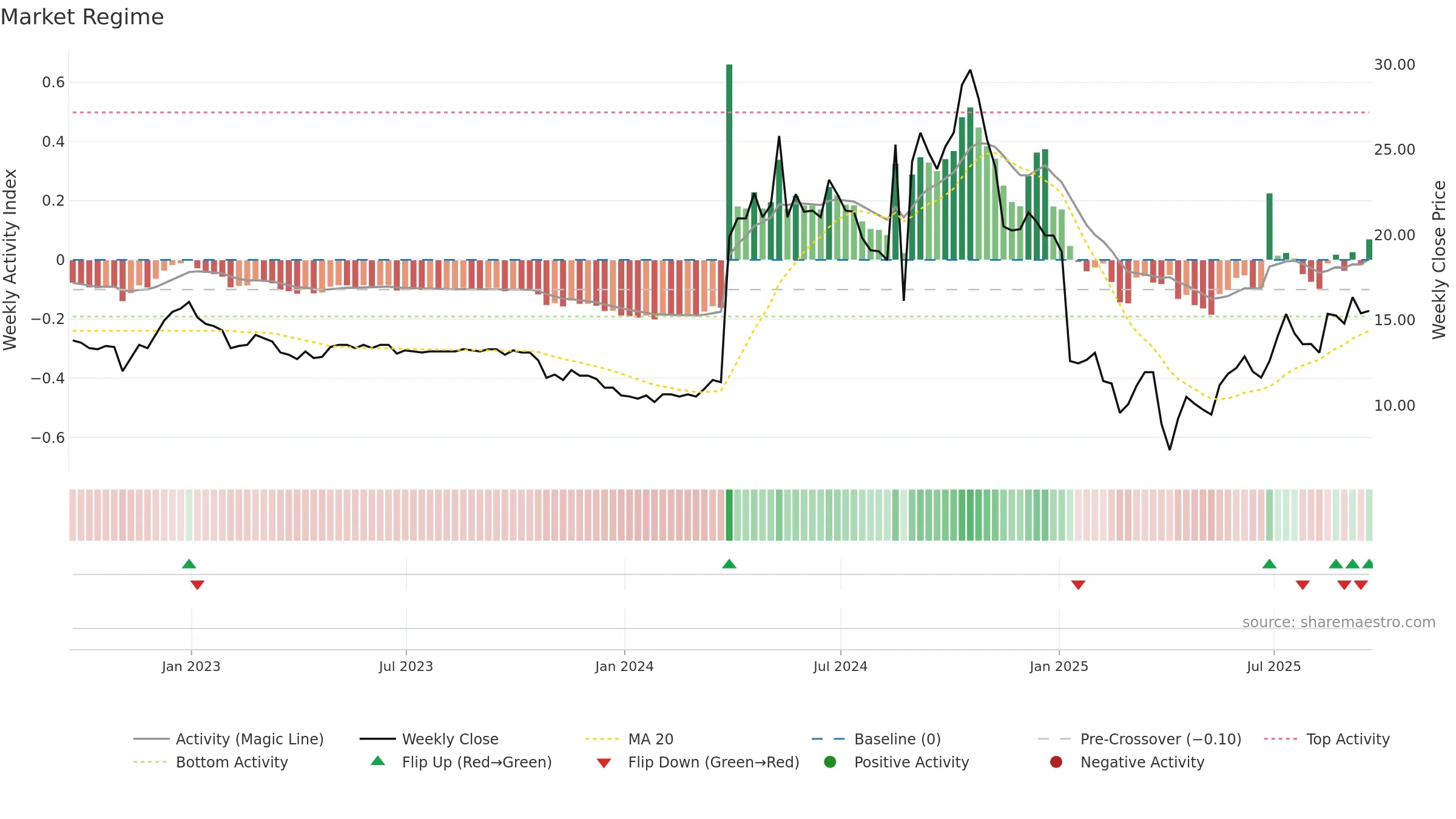The width and height of the screenshot is (1456, 819).
Task: Click the dark green regime strip segment
Action: (729, 515)
